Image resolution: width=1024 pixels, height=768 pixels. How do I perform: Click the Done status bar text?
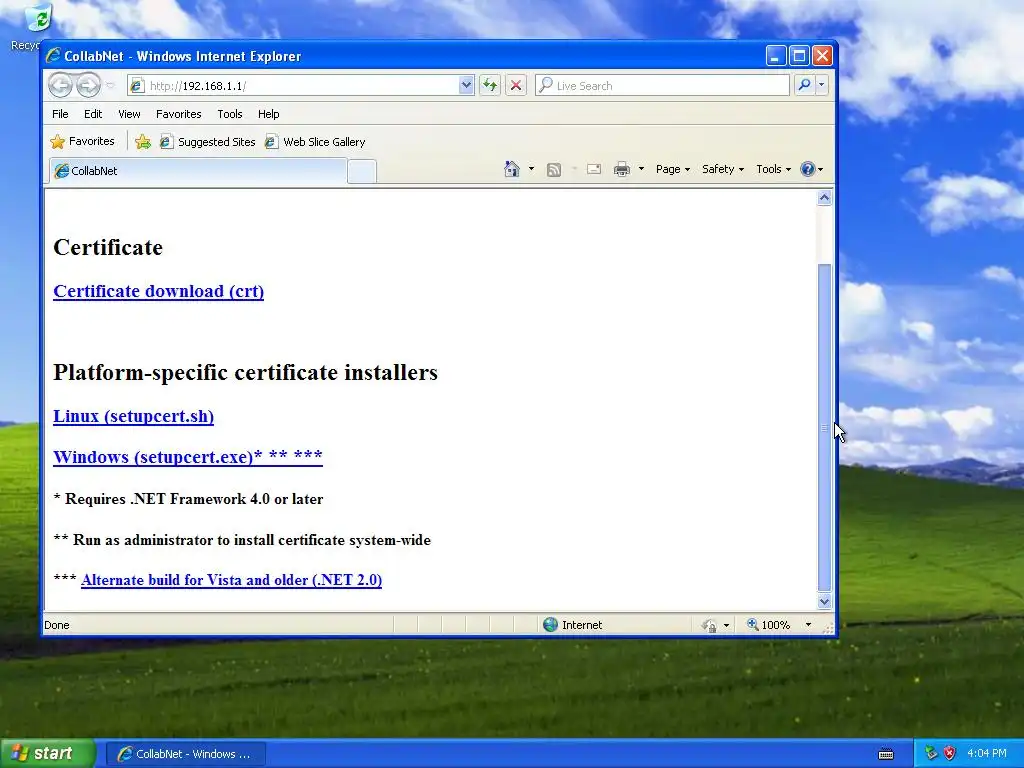[x=57, y=625]
